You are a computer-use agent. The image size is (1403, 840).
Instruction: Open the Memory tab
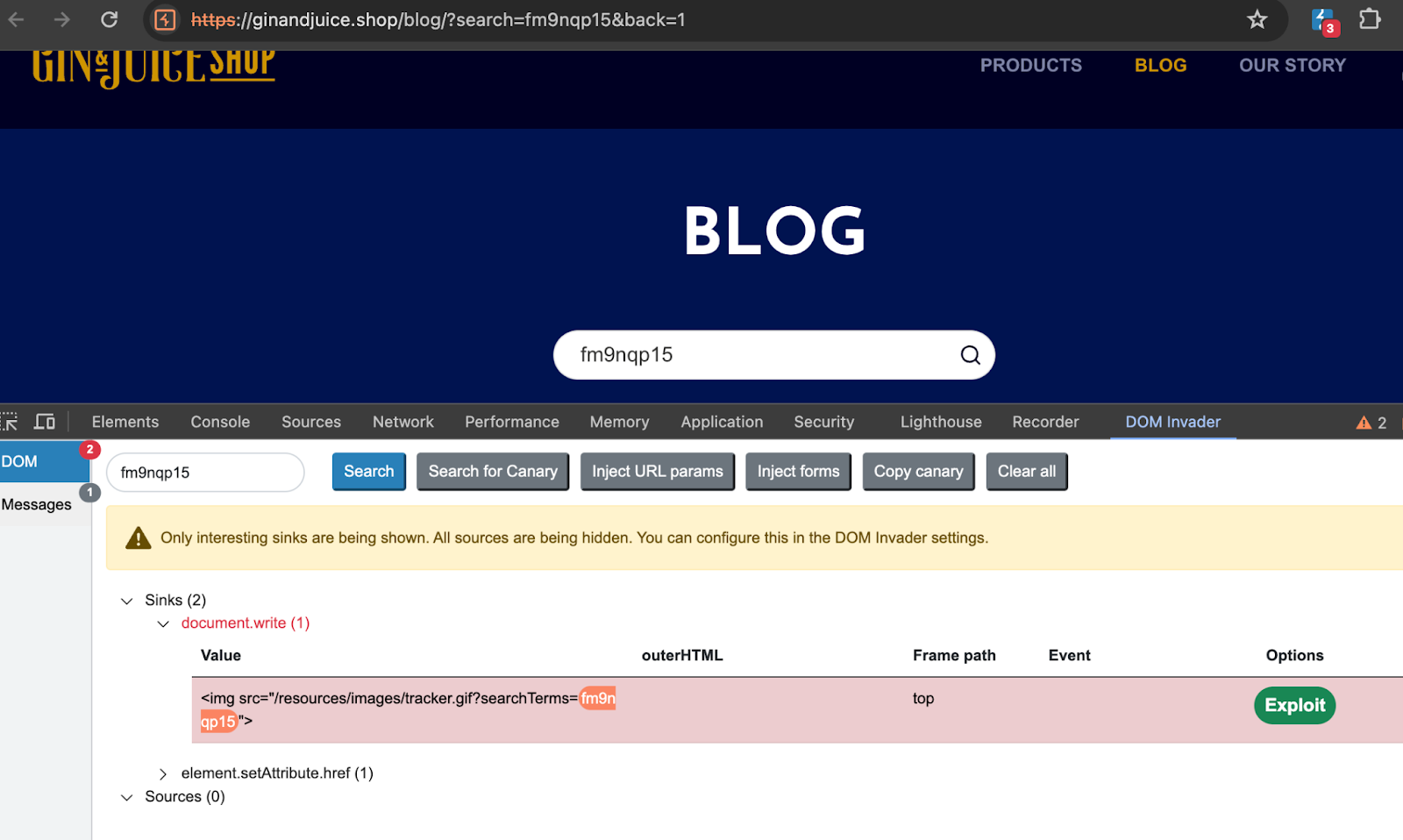click(x=620, y=422)
